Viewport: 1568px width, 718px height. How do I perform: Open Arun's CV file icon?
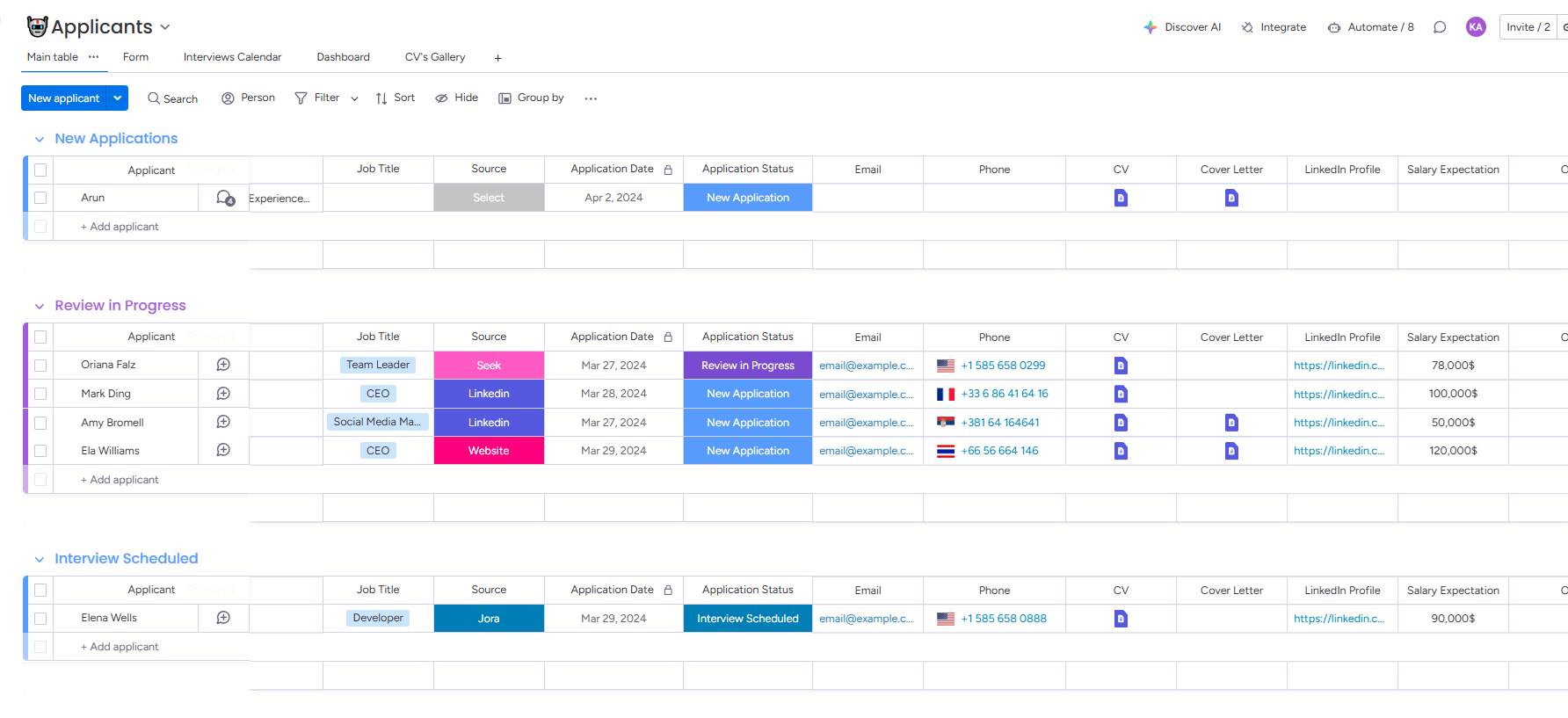pos(1121,198)
